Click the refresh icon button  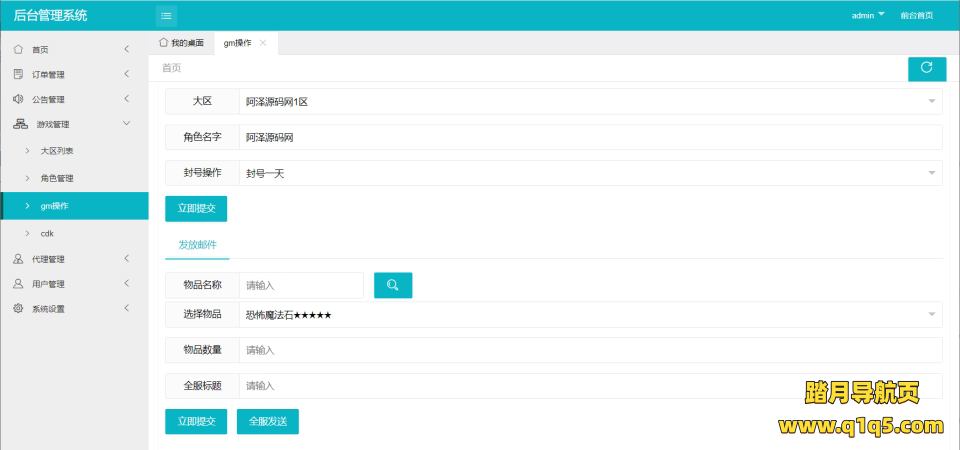tap(926, 68)
